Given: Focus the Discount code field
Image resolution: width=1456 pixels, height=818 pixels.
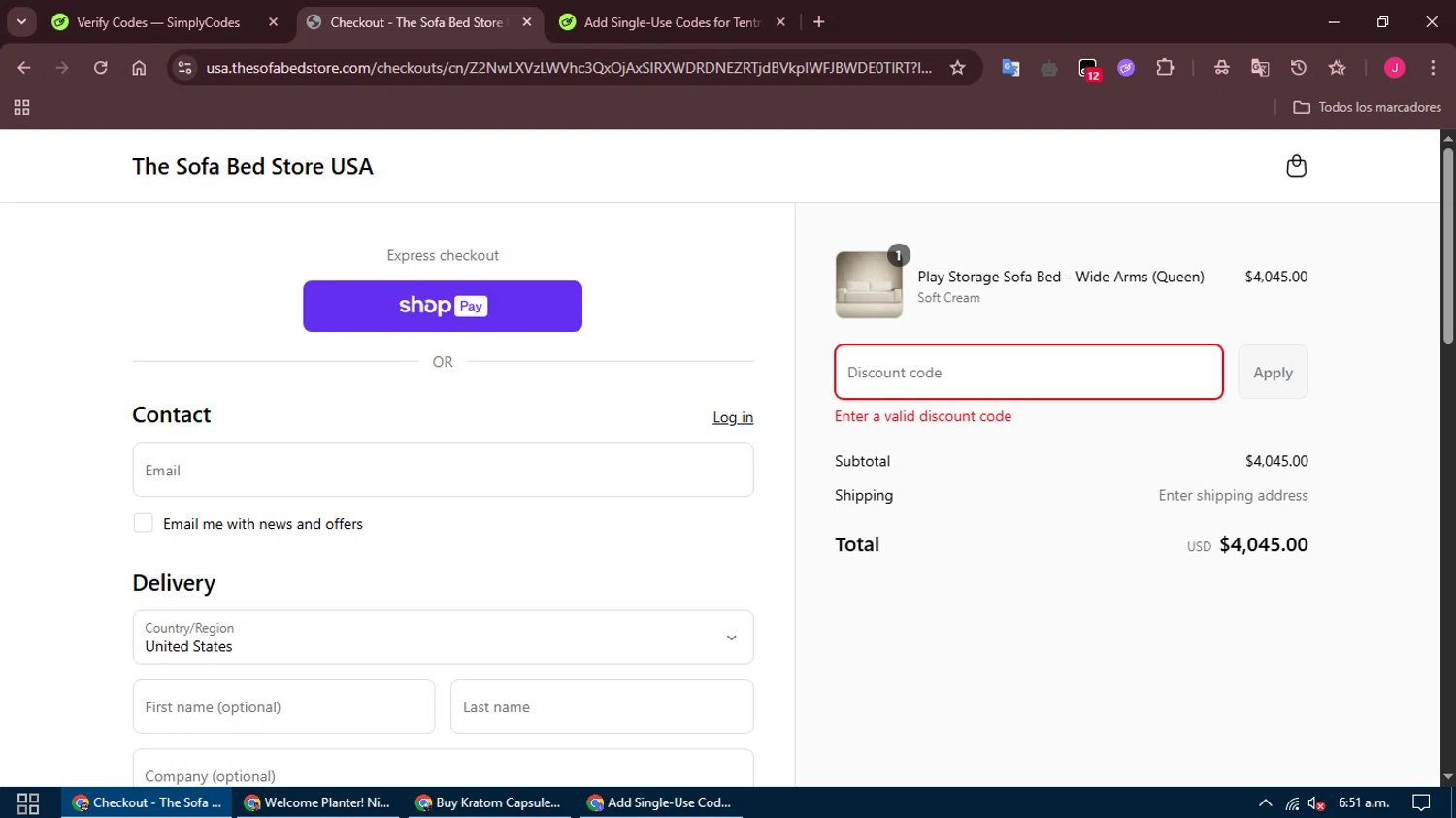Looking at the screenshot, I should click(x=1029, y=372).
